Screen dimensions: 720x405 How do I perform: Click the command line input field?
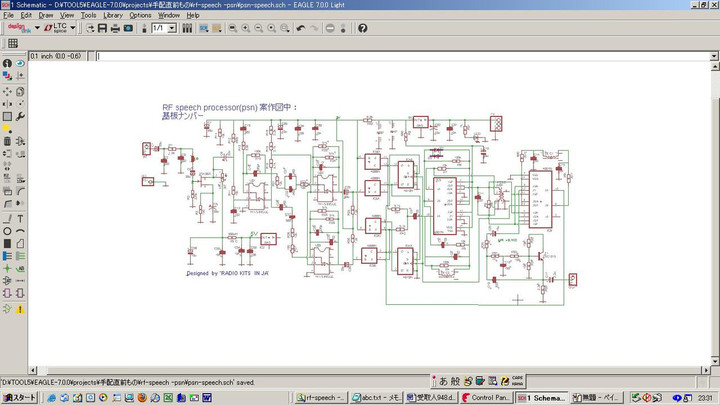[400, 56]
